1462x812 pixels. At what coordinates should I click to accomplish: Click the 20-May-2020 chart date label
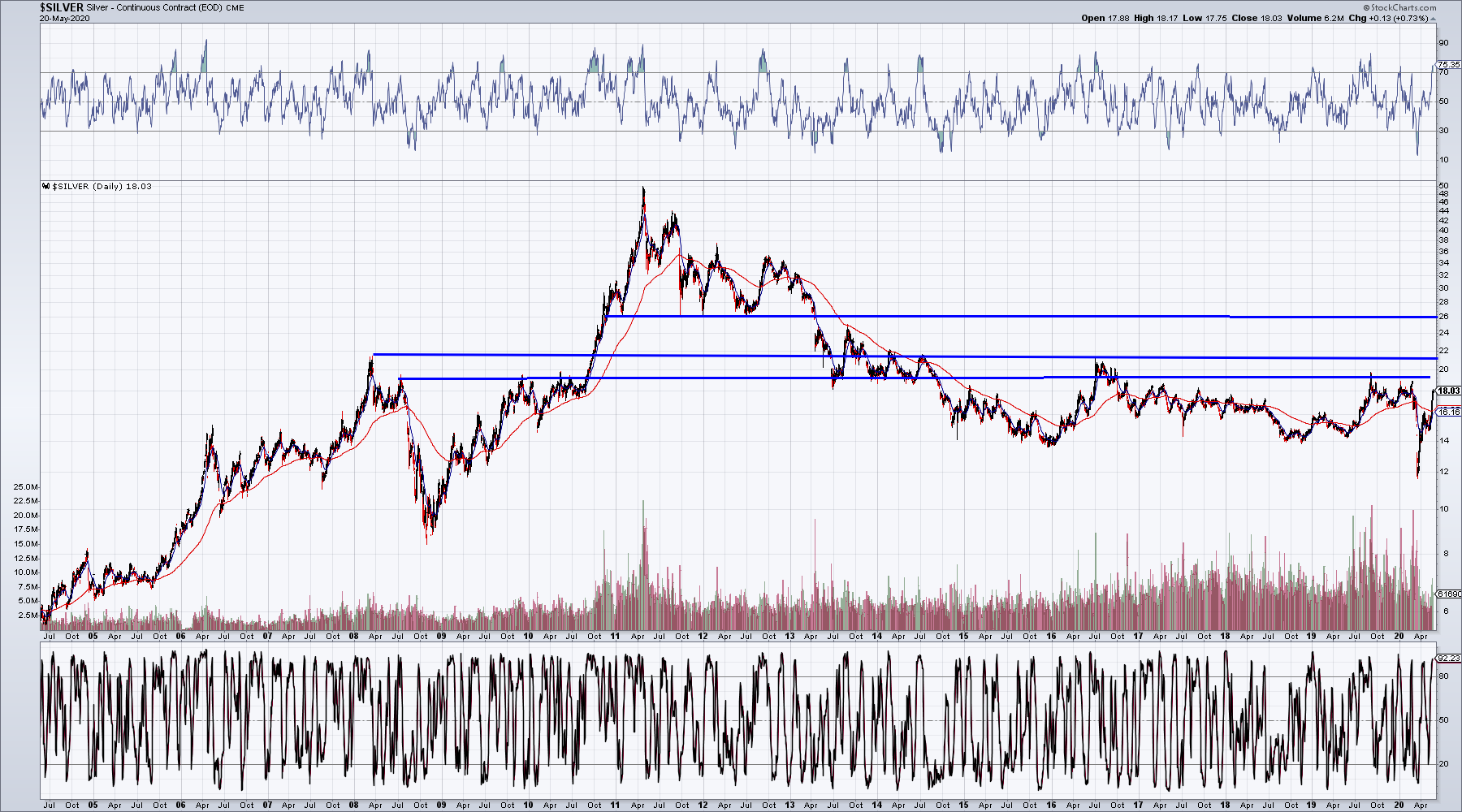[64, 18]
